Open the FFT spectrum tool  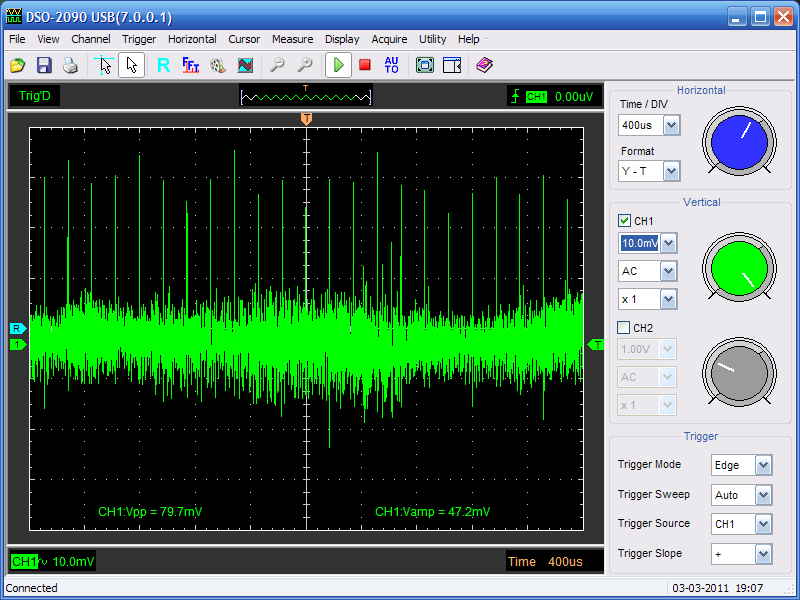coord(190,65)
